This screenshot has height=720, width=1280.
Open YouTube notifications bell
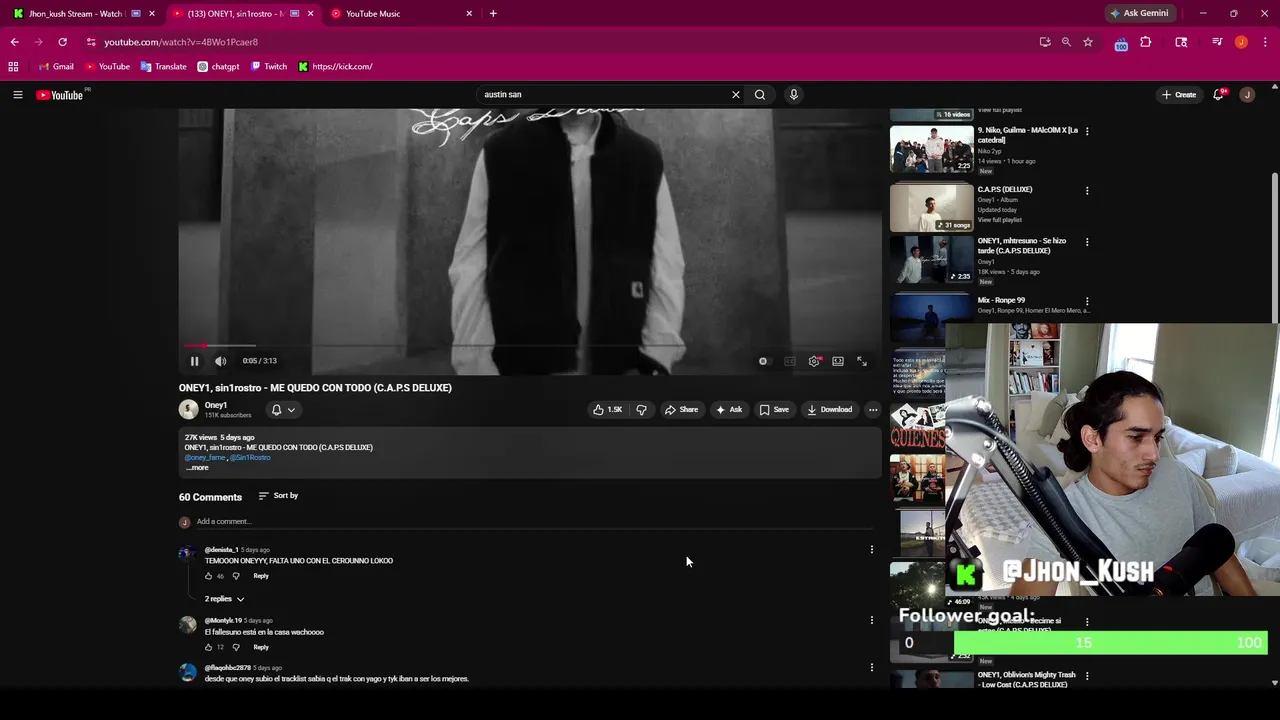(x=1219, y=94)
